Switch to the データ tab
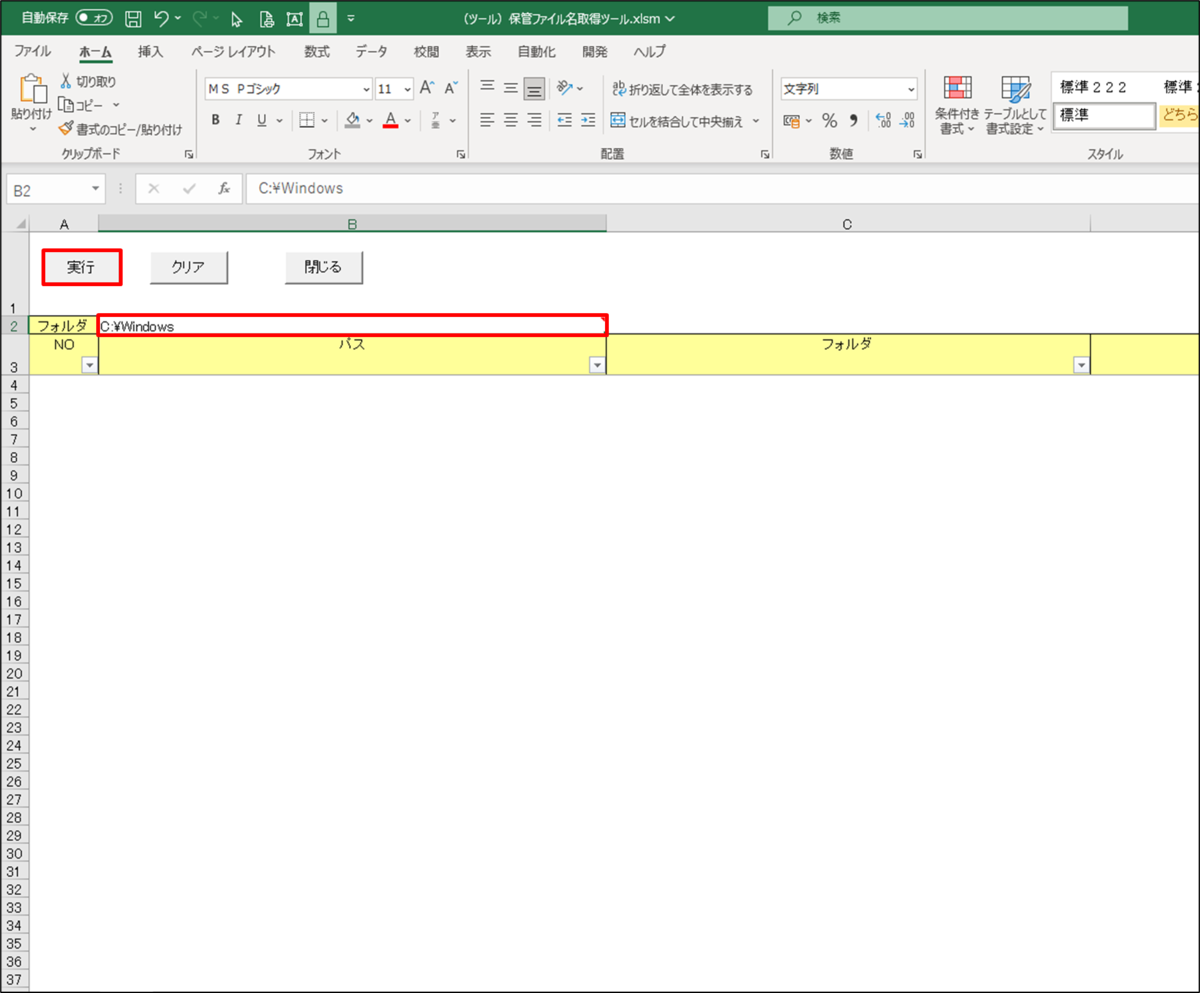Viewport: 1200px width, 993px height. coord(371,51)
